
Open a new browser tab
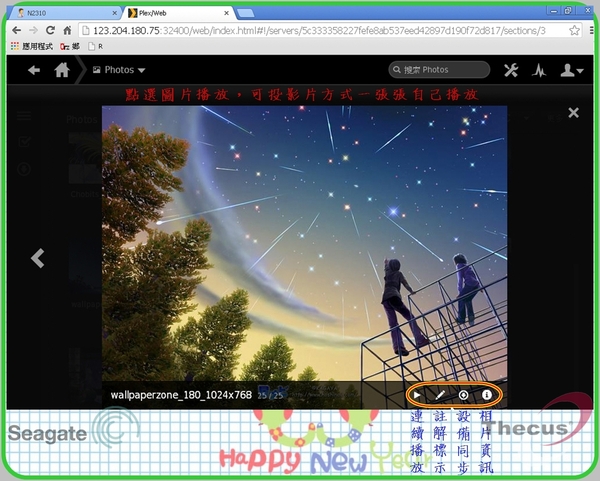pyautogui.click(x=245, y=13)
